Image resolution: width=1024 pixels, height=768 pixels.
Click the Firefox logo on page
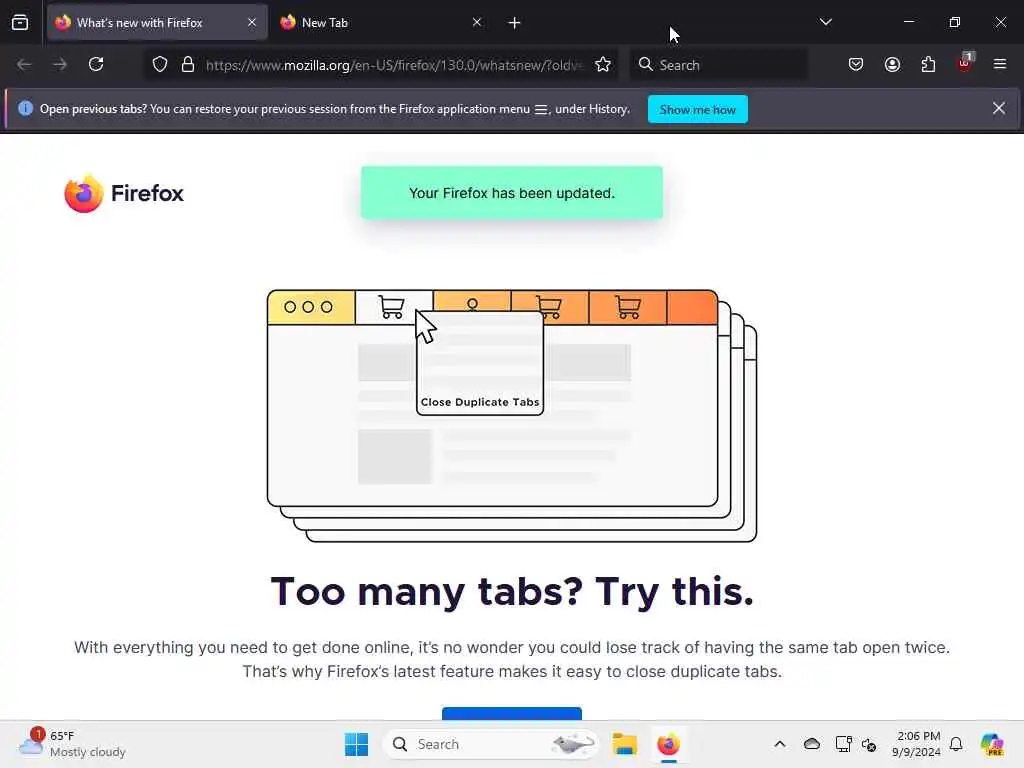[124, 193]
